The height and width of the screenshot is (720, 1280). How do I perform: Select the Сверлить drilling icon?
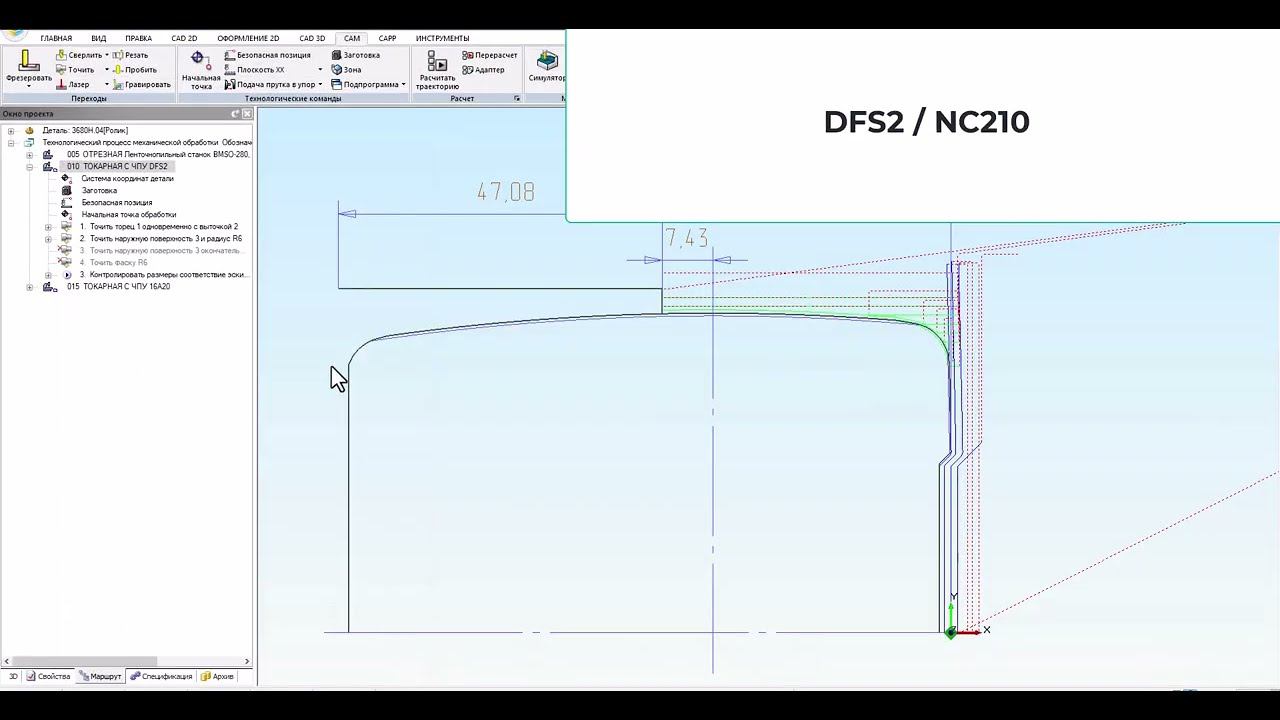[61, 55]
